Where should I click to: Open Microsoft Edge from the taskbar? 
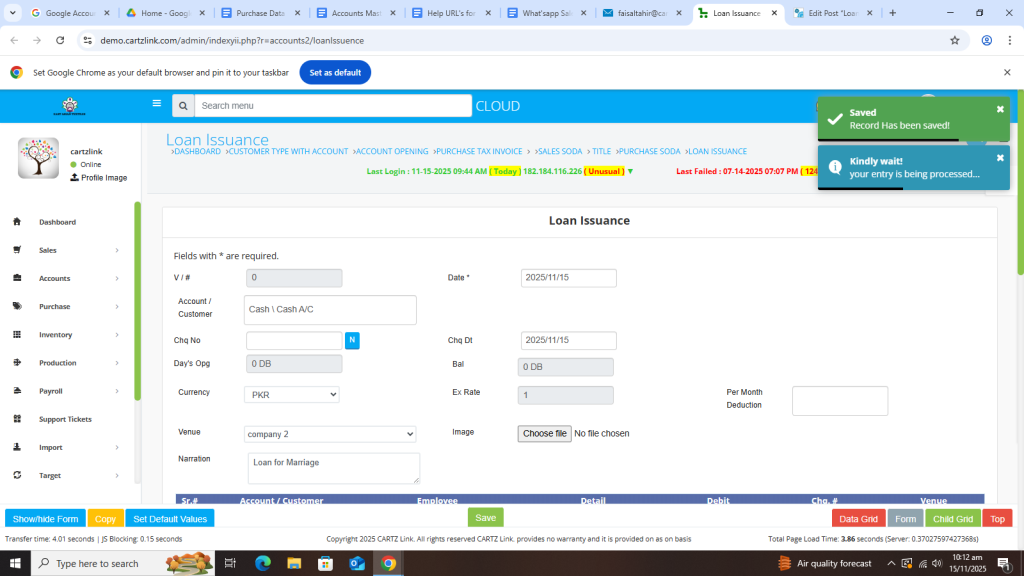pos(263,563)
